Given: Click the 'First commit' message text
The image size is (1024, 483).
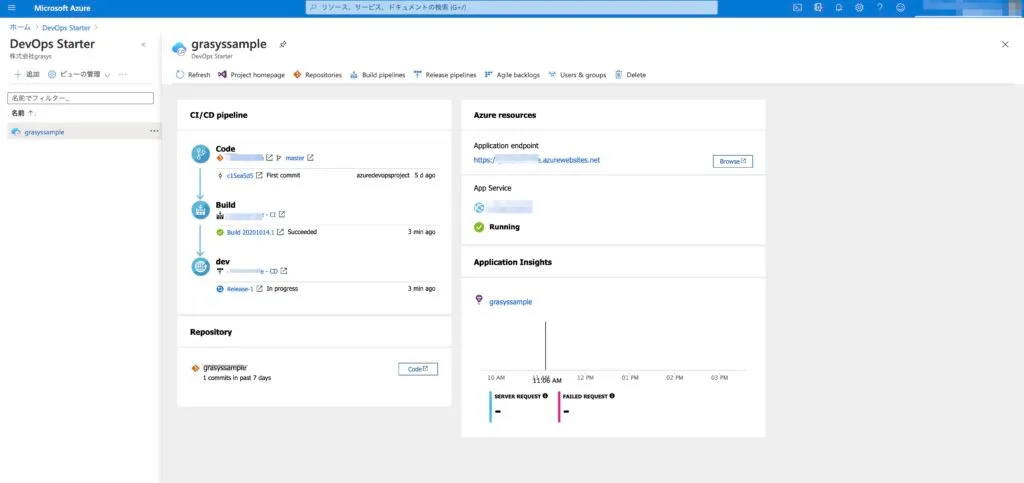Looking at the screenshot, I should tap(283, 176).
